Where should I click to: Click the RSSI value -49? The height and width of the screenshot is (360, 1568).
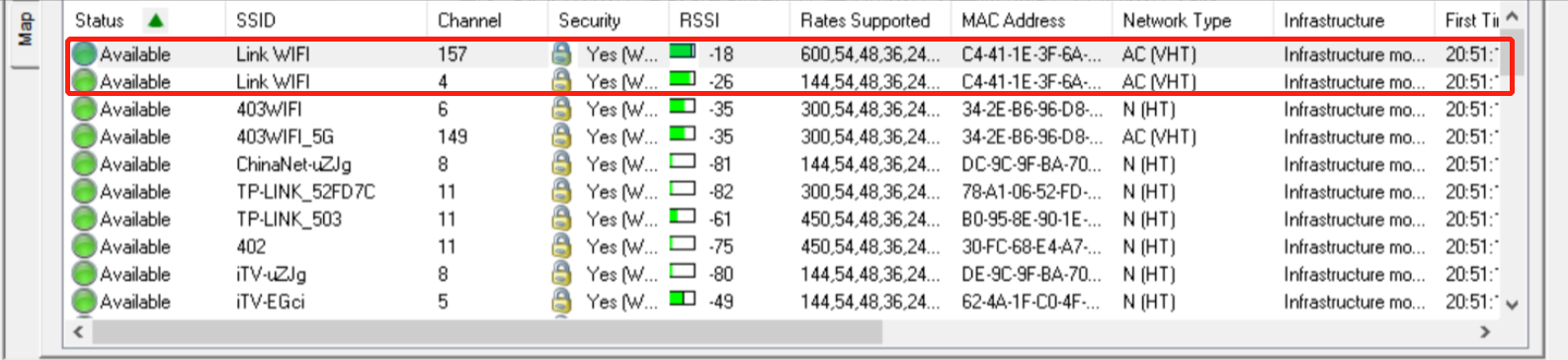[x=721, y=302]
